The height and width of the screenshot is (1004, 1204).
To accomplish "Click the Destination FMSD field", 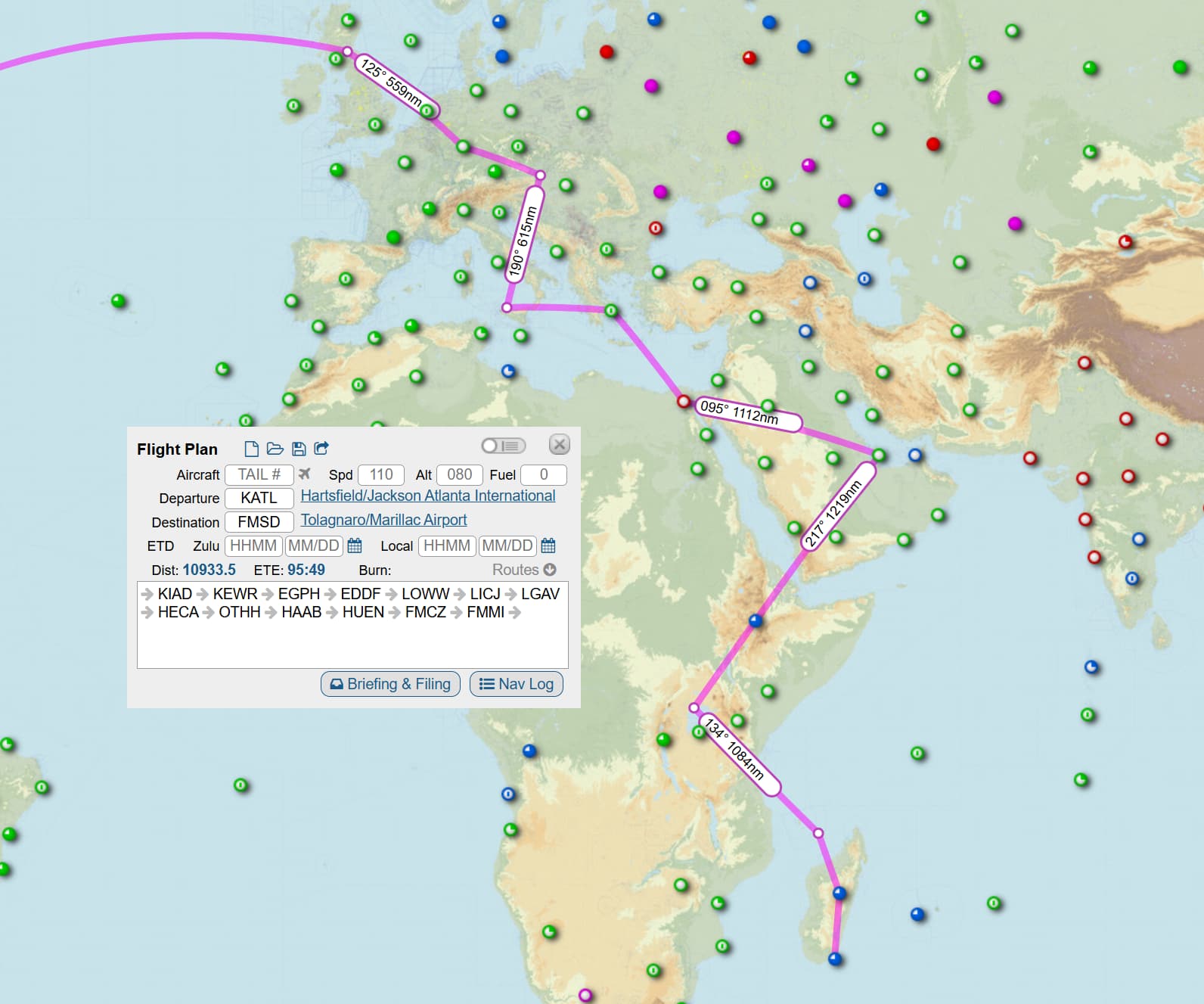I will [259, 522].
